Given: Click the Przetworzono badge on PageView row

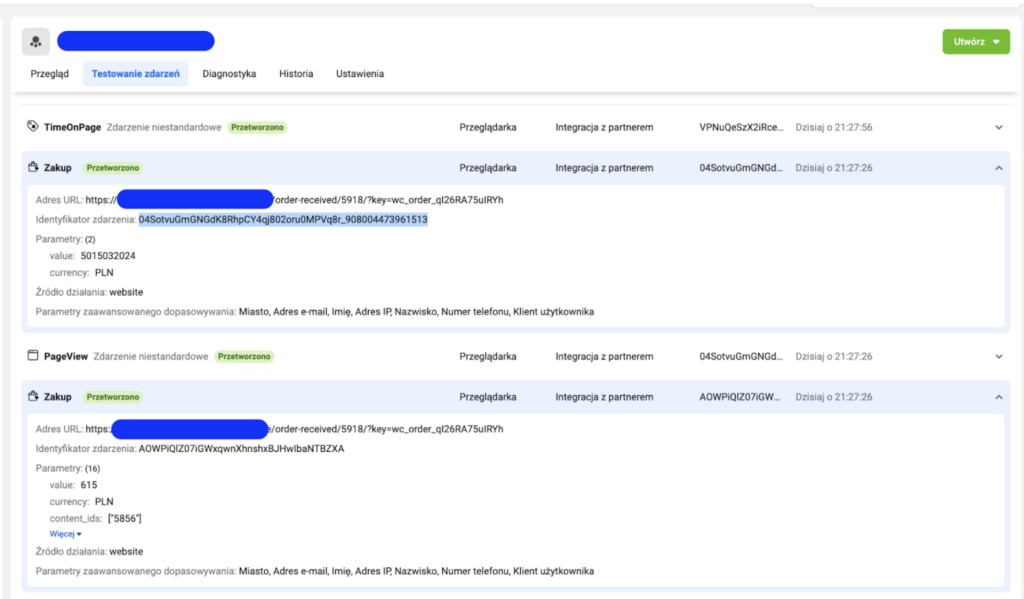Looking at the screenshot, I should 244,356.
